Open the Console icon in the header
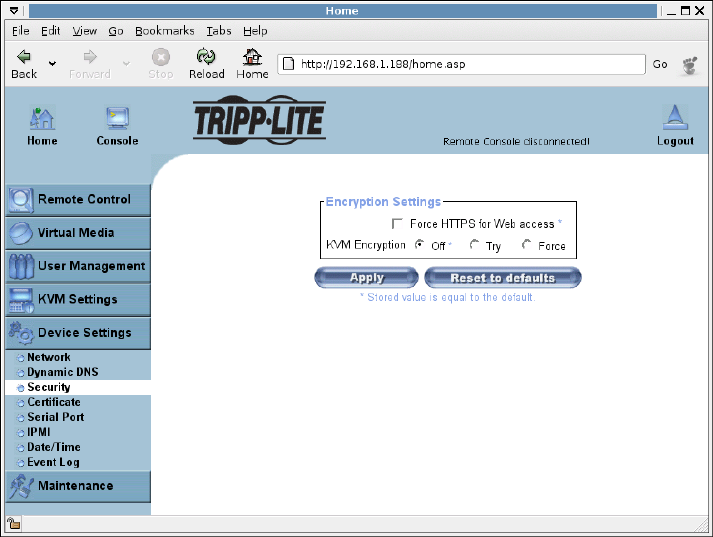Viewport: 713px width, 537px height. [x=117, y=118]
